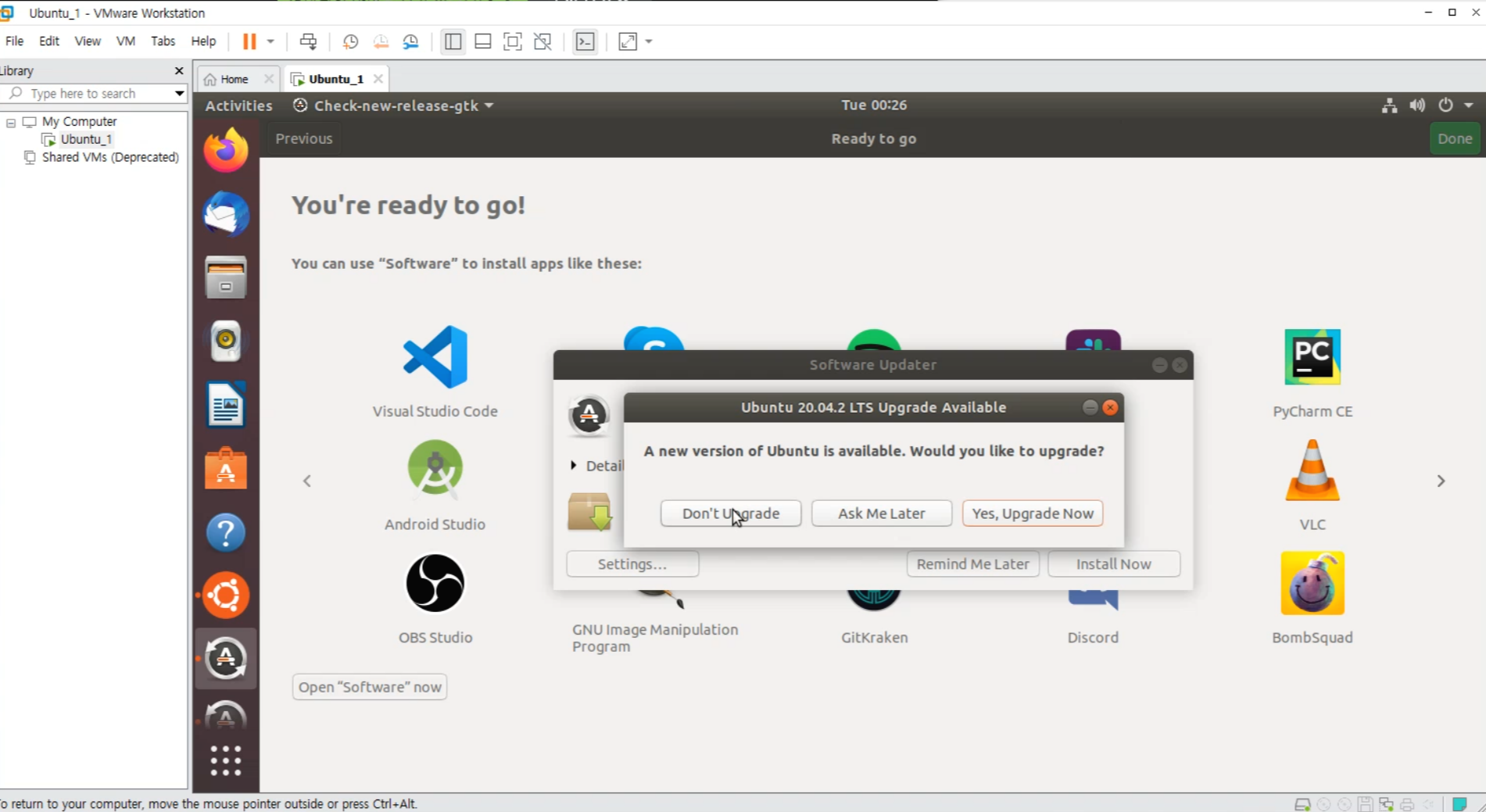Open the View menu
Screen dimensions: 1486x812
tap(88, 41)
